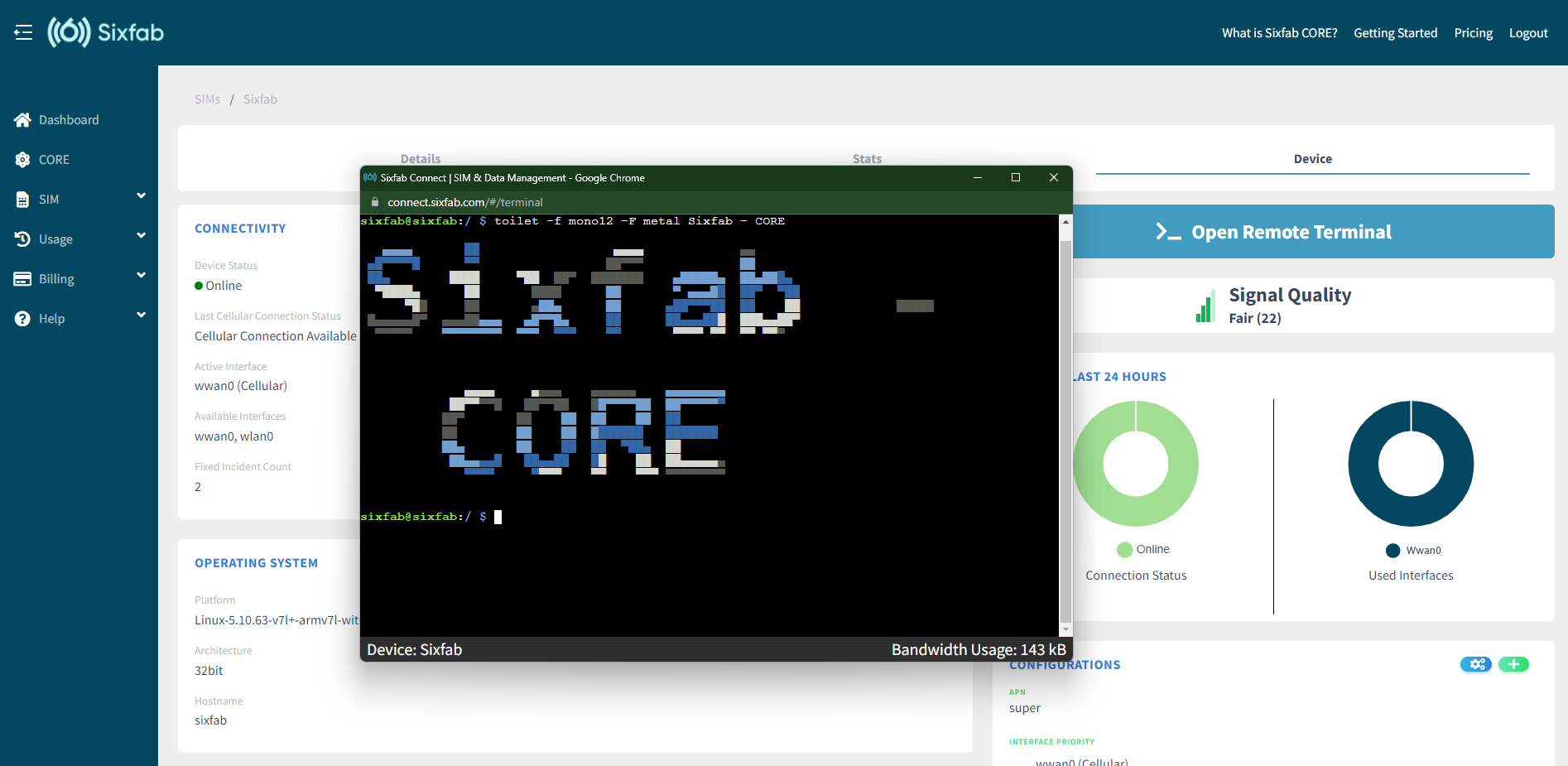The image size is (1568, 766).
Task: Click the Help question mark icon
Action: (22, 319)
